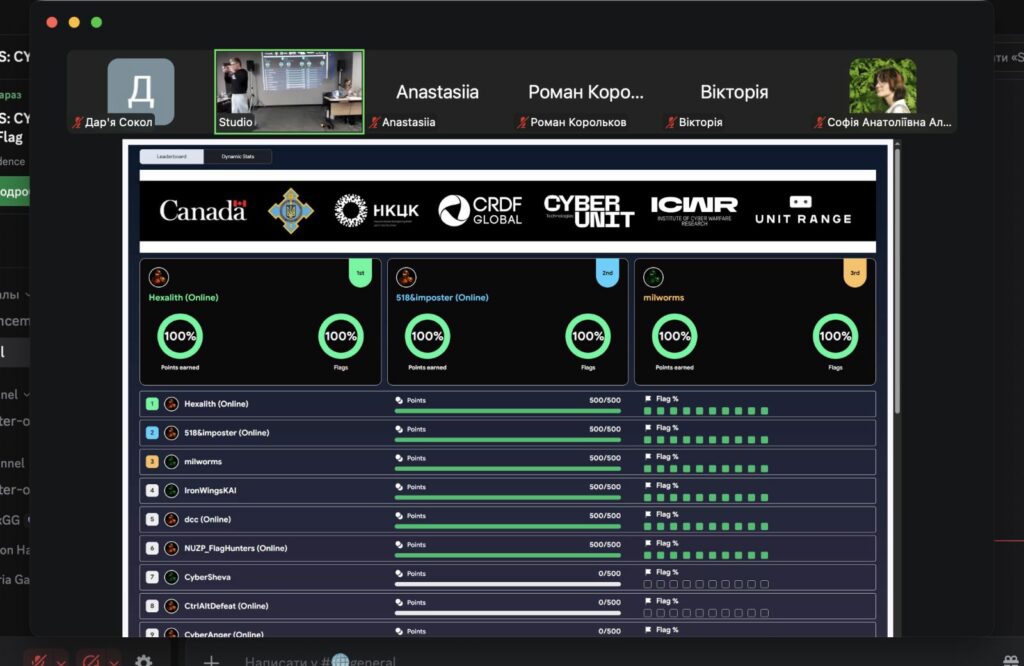Click the IronWingsKAI row avatar icon
Image resolution: width=1024 pixels, height=666 pixels.
pyautogui.click(x=171, y=491)
